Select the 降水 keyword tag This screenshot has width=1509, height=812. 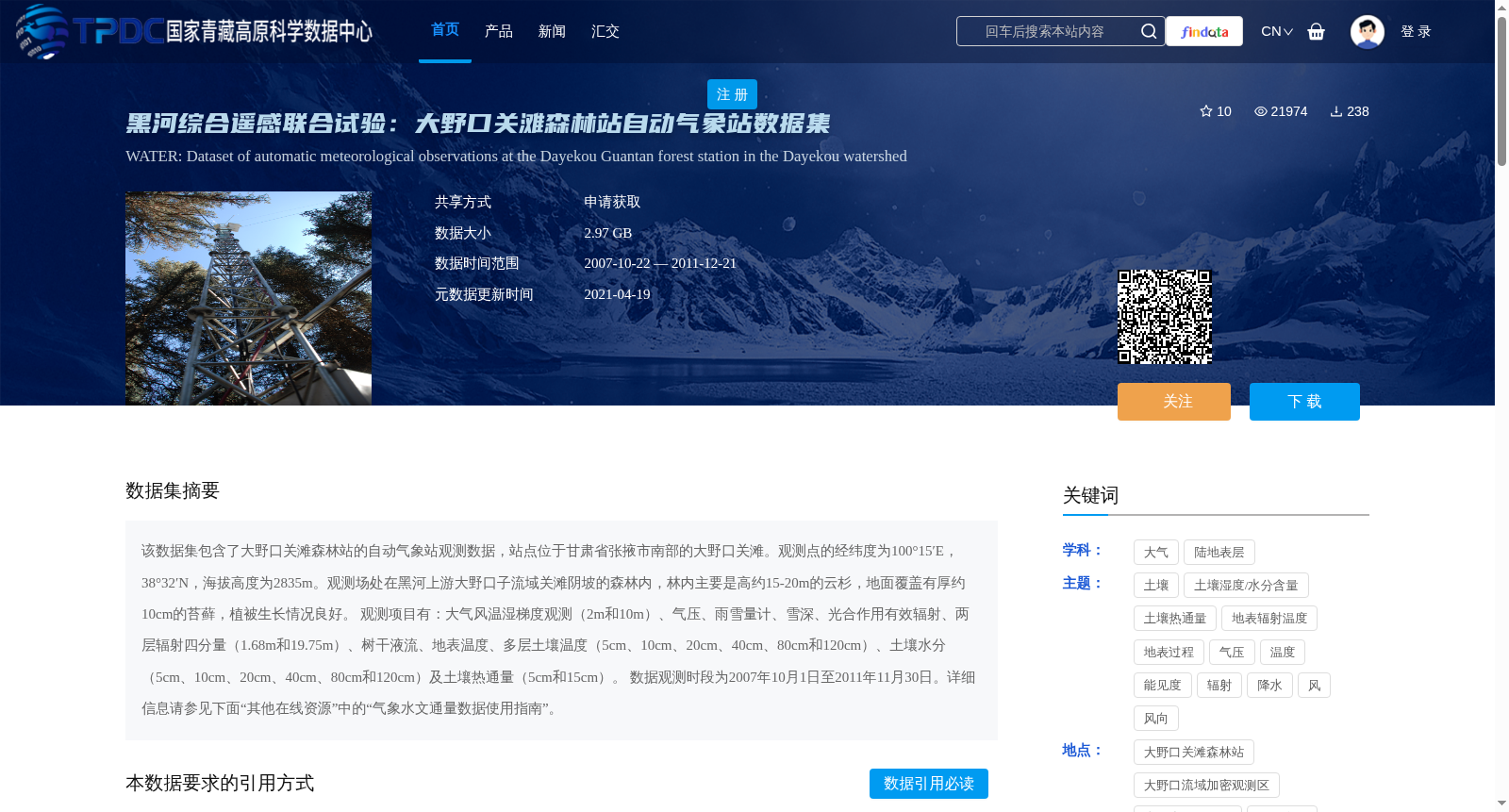click(1269, 686)
